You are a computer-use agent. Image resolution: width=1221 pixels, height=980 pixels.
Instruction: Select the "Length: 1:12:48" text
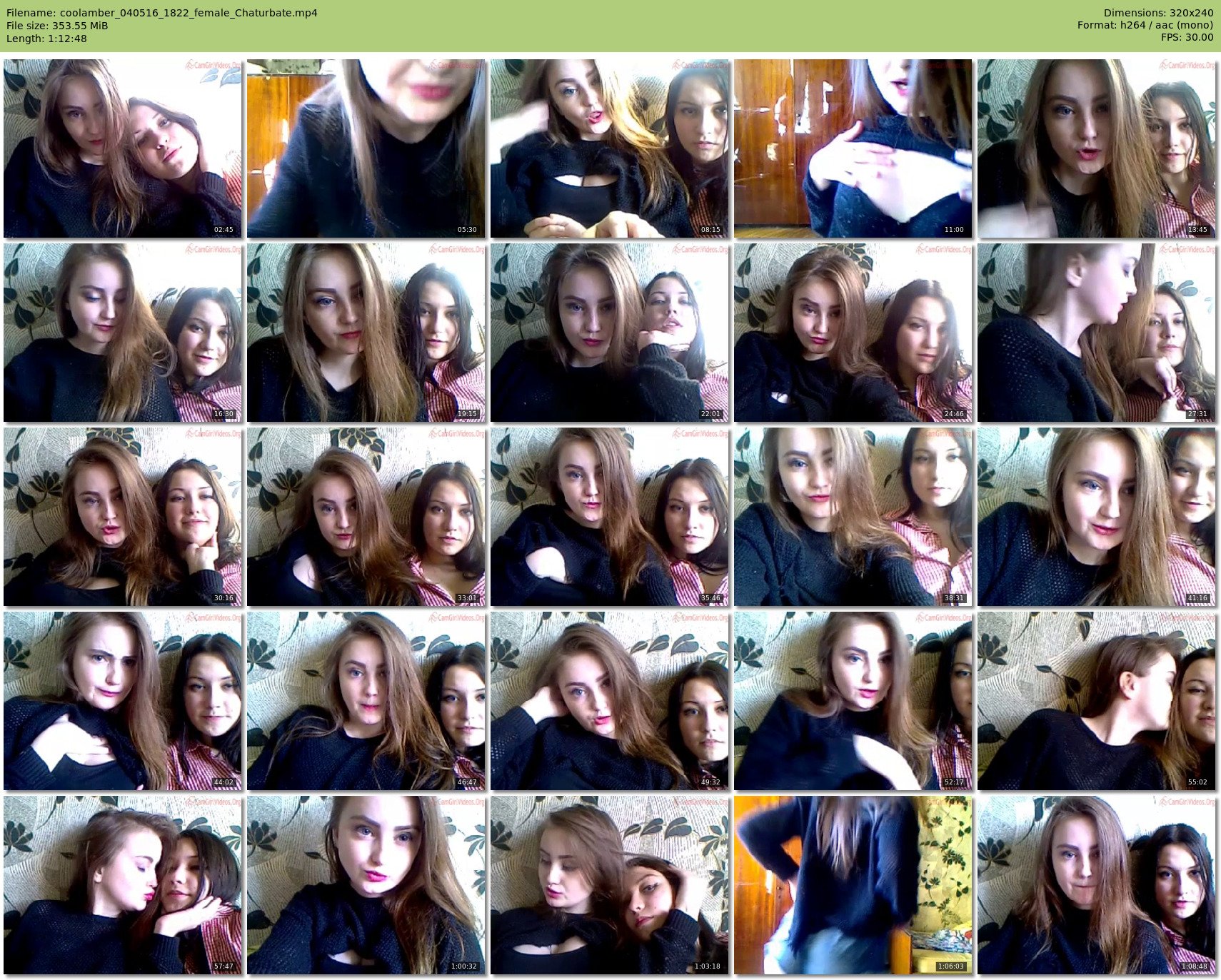click(46, 39)
